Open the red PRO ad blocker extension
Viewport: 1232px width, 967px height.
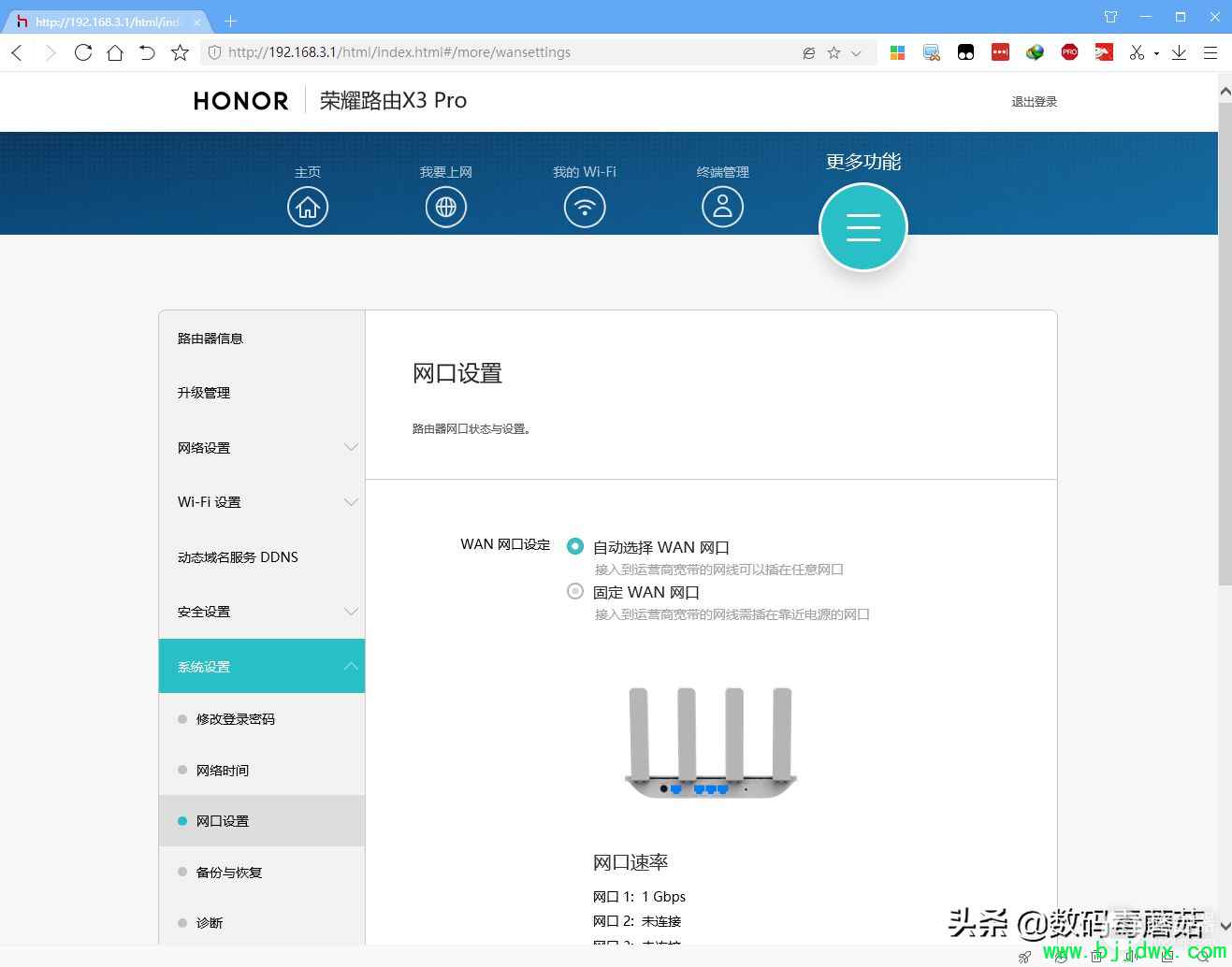1069,51
